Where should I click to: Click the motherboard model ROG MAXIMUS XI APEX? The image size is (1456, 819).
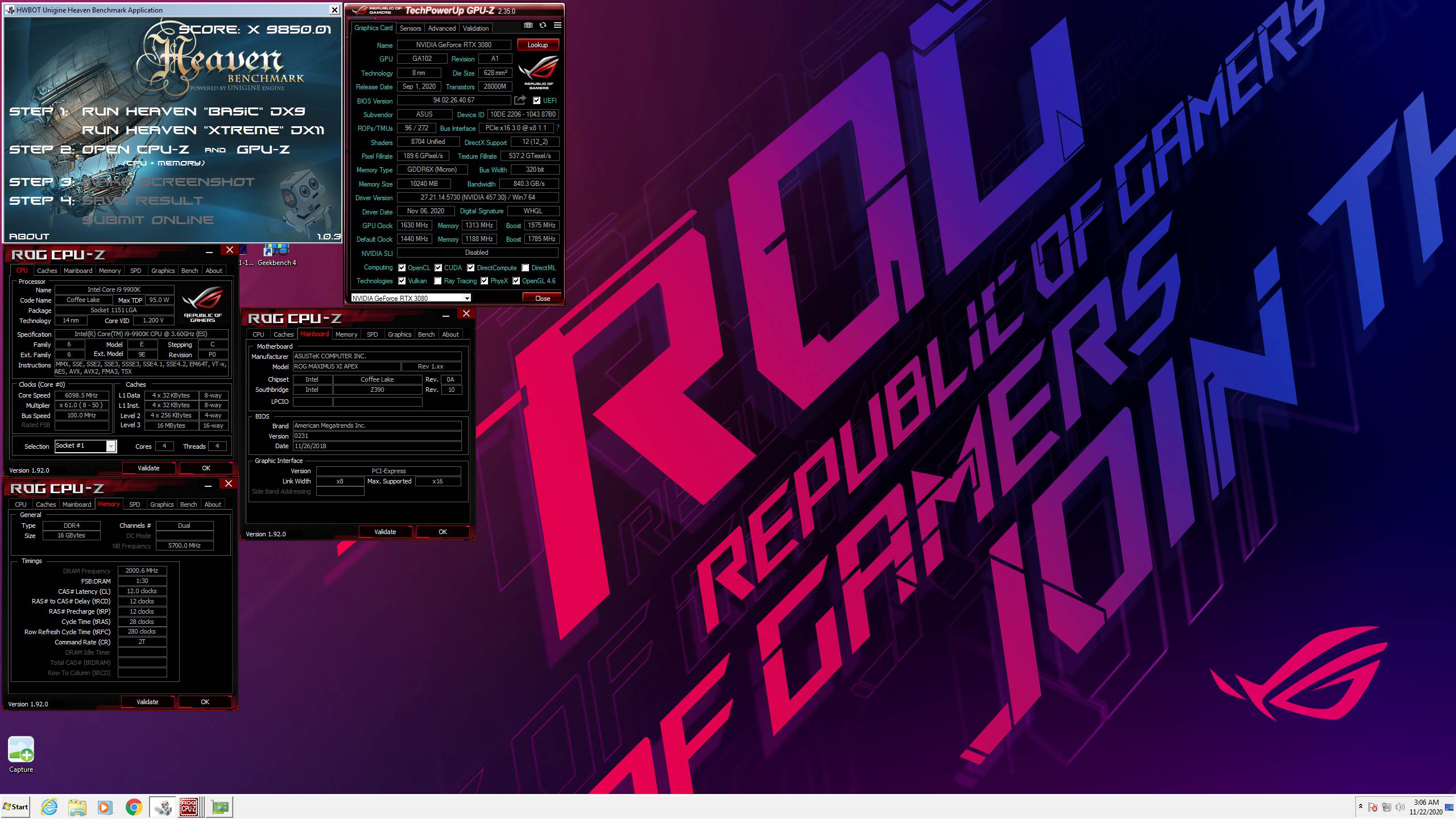(346, 366)
